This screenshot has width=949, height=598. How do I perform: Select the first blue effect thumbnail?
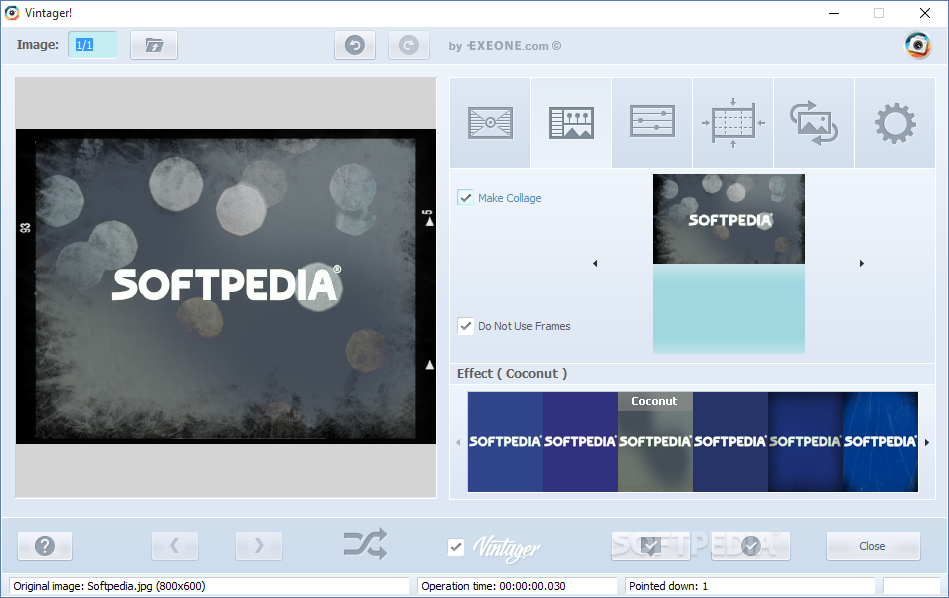[x=505, y=442]
